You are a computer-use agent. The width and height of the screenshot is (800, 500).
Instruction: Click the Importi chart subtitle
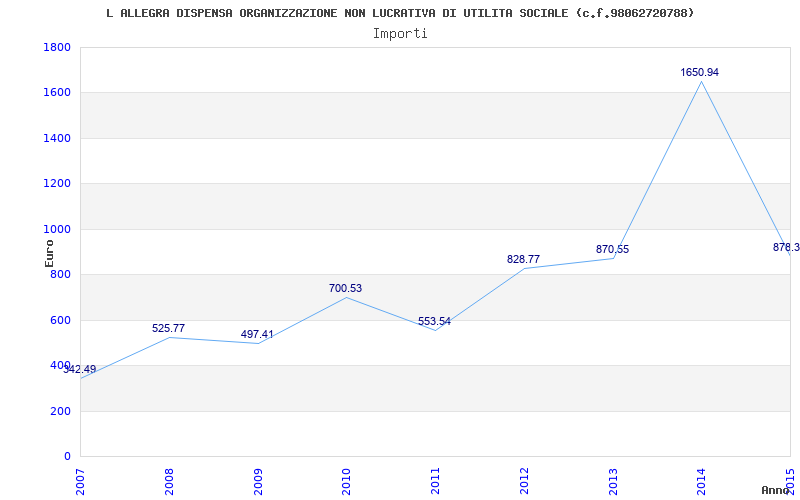pyautogui.click(x=400, y=34)
